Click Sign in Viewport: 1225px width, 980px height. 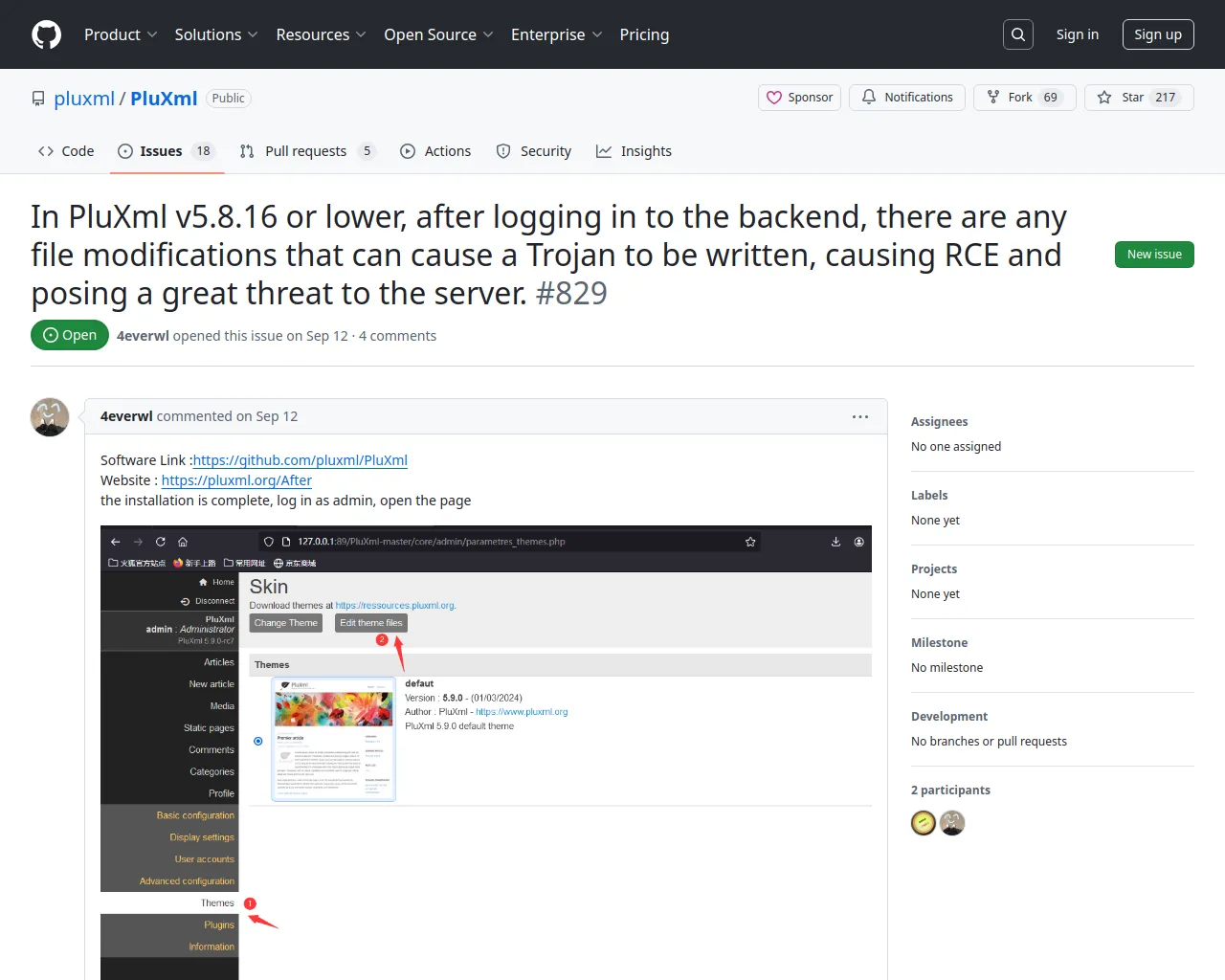point(1078,34)
